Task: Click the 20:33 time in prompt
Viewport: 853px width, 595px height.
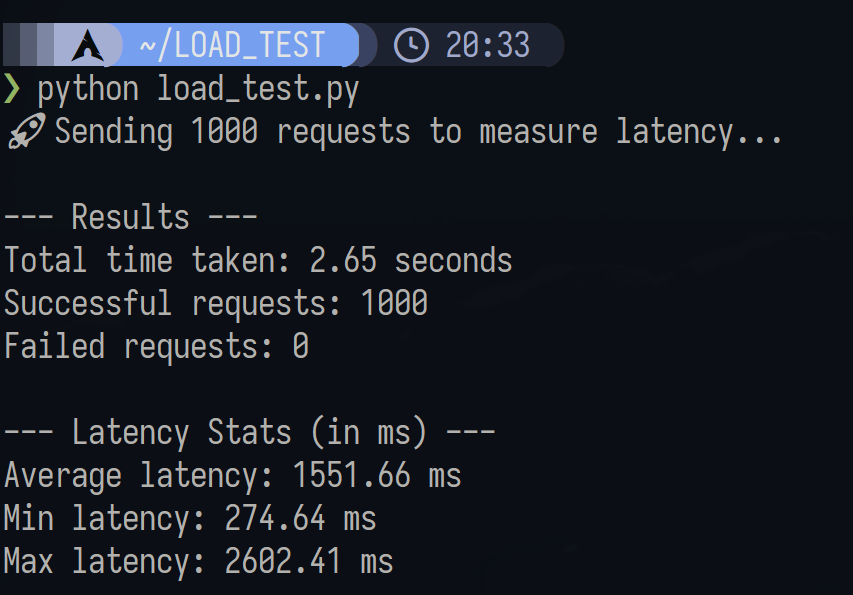Action: pyautogui.click(x=488, y=45)
